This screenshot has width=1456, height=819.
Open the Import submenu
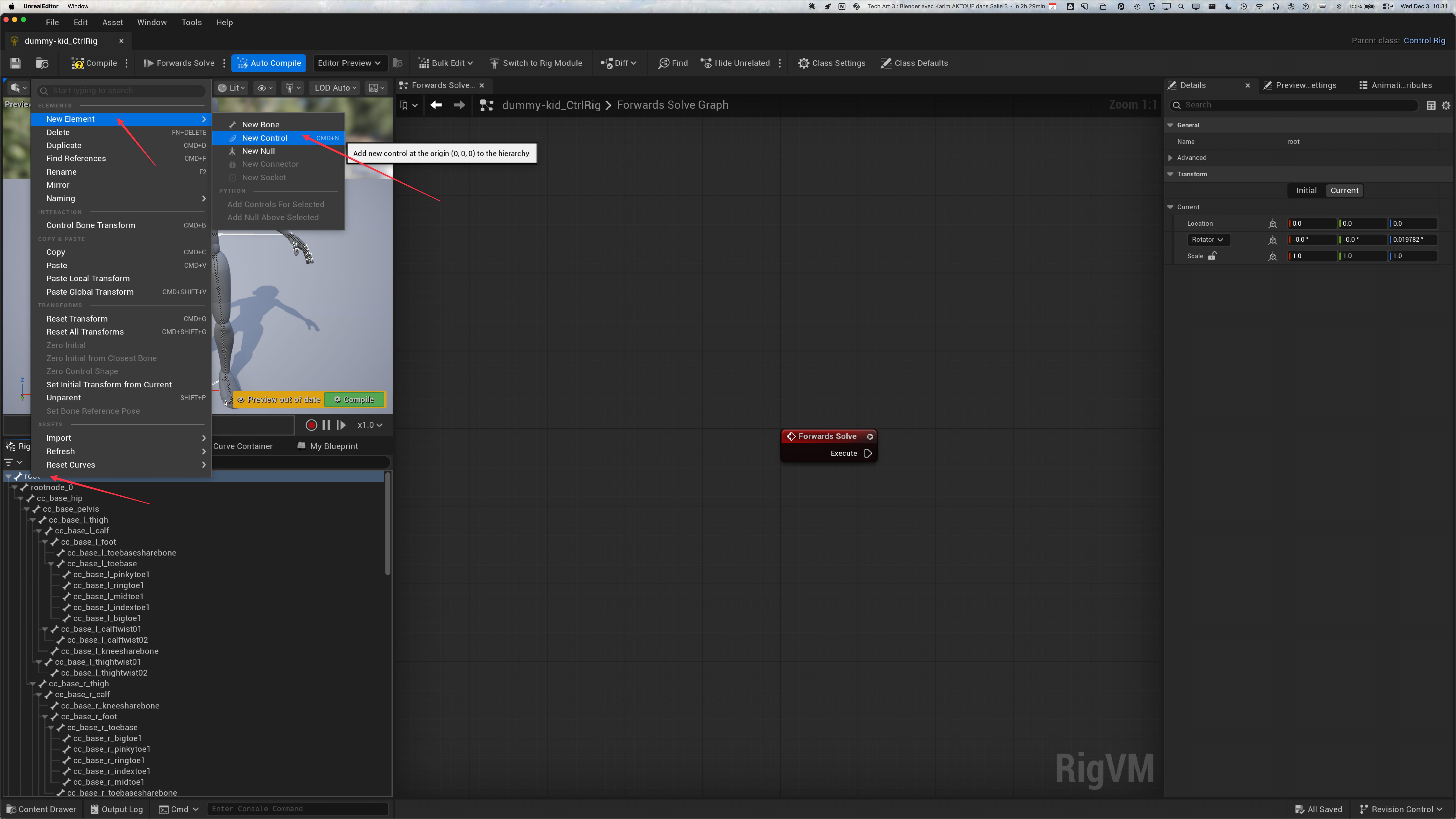(121, 438)
